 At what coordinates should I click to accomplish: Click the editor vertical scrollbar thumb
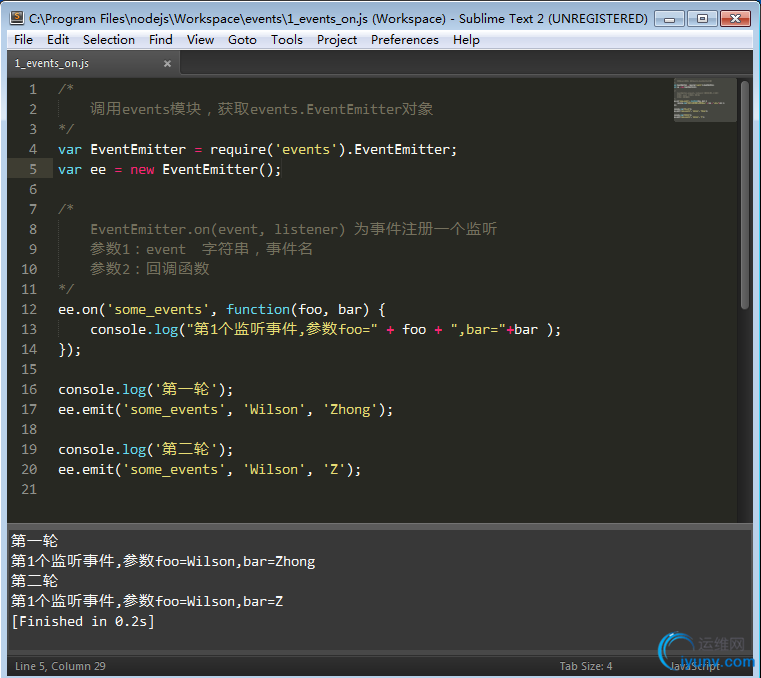[x=745, y=194]
